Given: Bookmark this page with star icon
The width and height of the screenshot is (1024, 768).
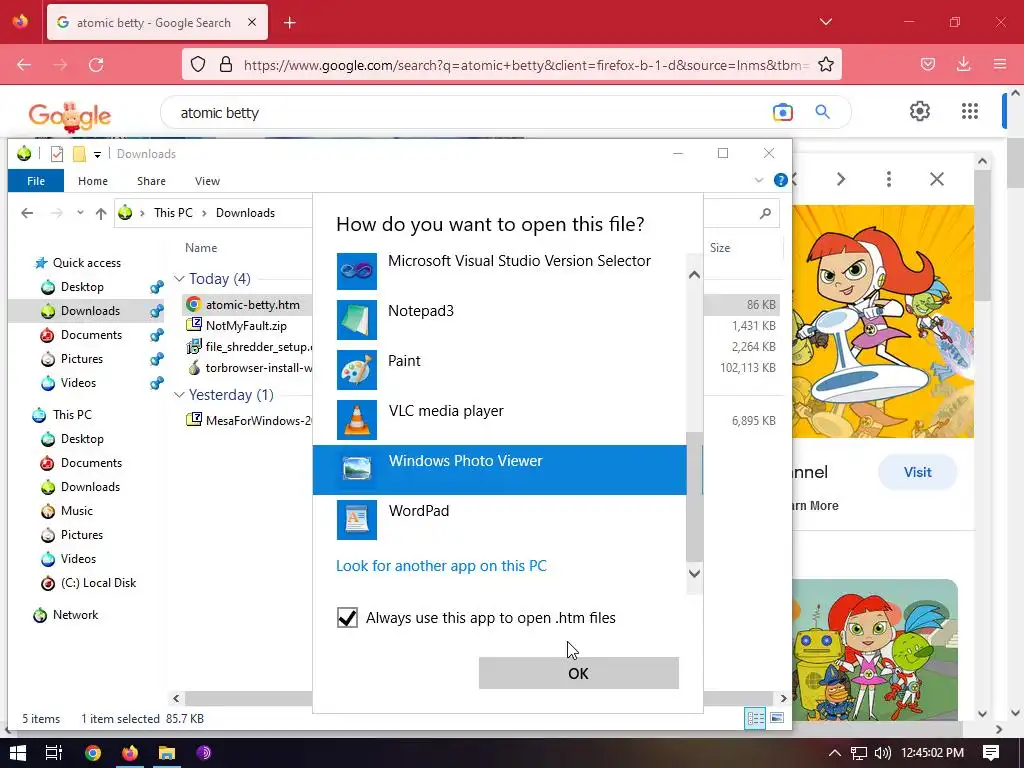Looking at the screenshot, I should click(825, 65).
